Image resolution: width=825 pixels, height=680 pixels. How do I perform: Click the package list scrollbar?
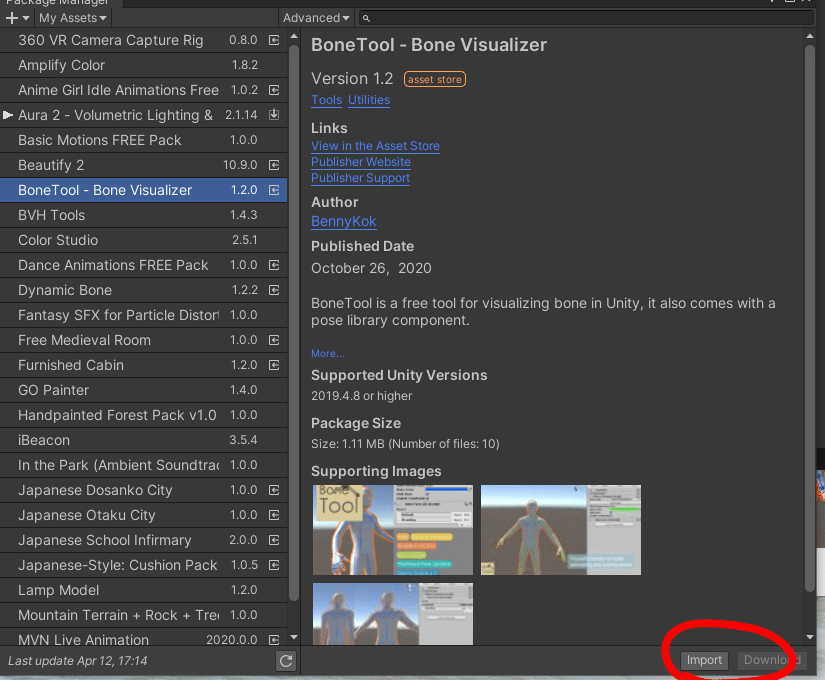pyautogui.click(x=294, y=323)
